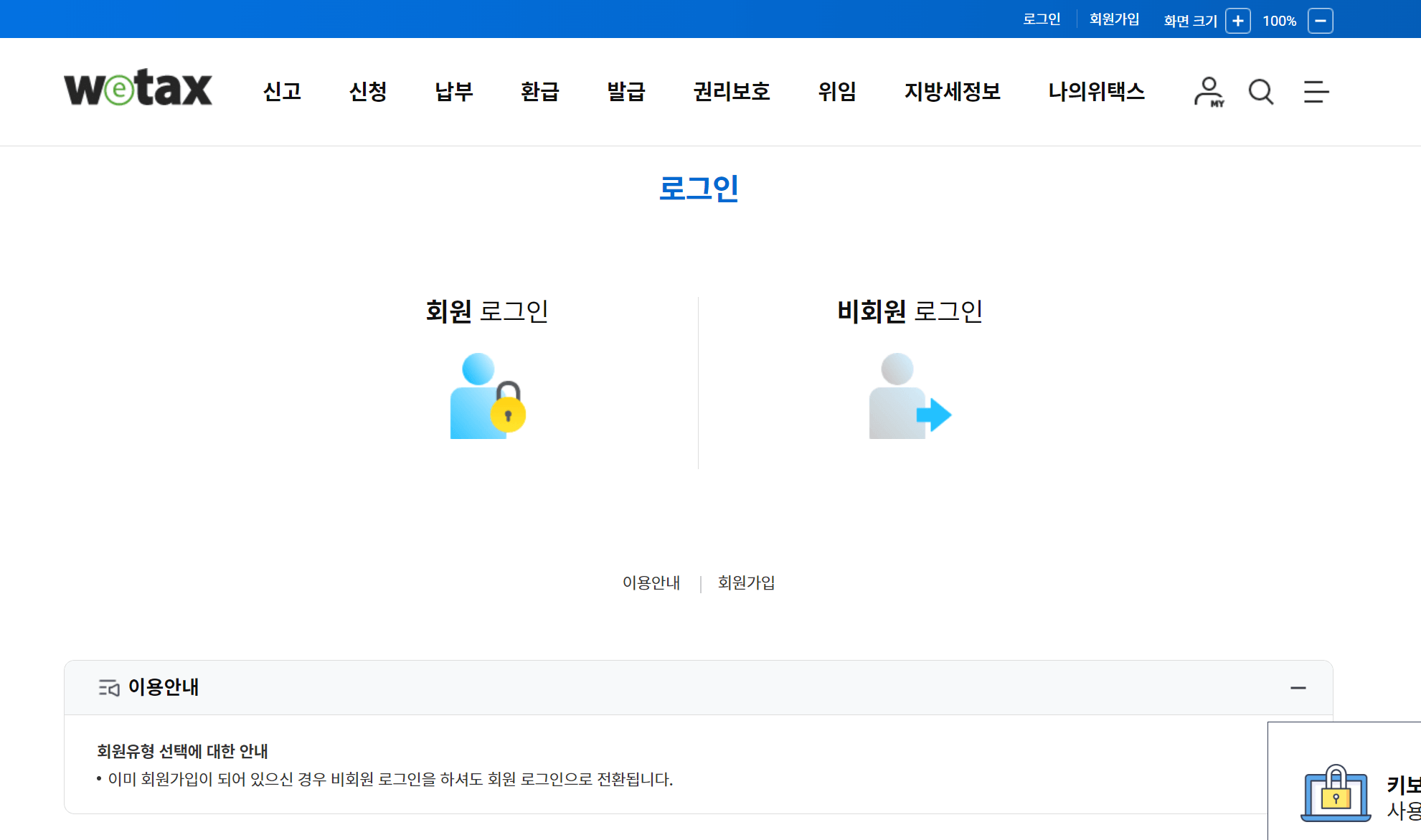Image resolution: width=1421 pixels, height=840 pixels.
Task: Click 회원가입 link below login options
Action: tap(746, 582)
